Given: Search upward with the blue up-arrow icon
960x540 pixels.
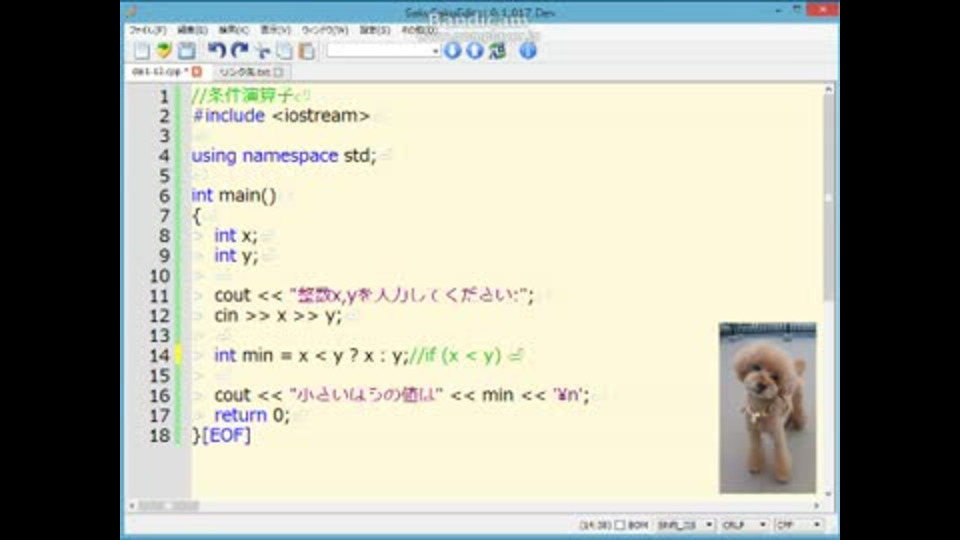Looking at the screenshot, I should coord(474,50).
